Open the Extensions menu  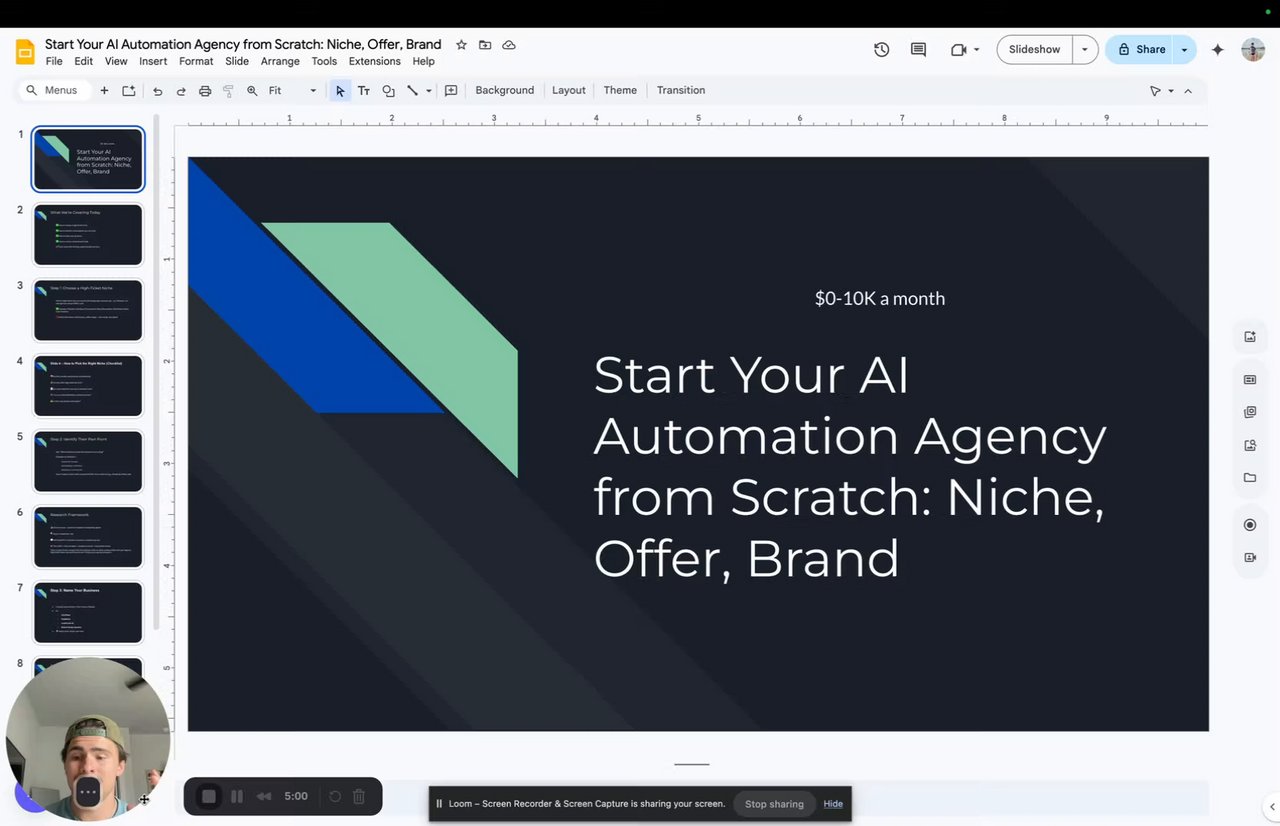[x=375, y=61]
